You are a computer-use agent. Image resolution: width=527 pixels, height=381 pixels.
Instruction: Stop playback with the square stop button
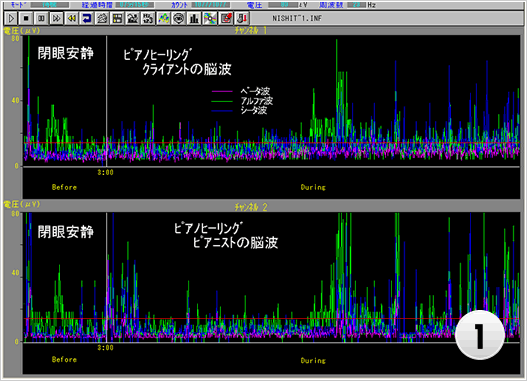[26, 18]
